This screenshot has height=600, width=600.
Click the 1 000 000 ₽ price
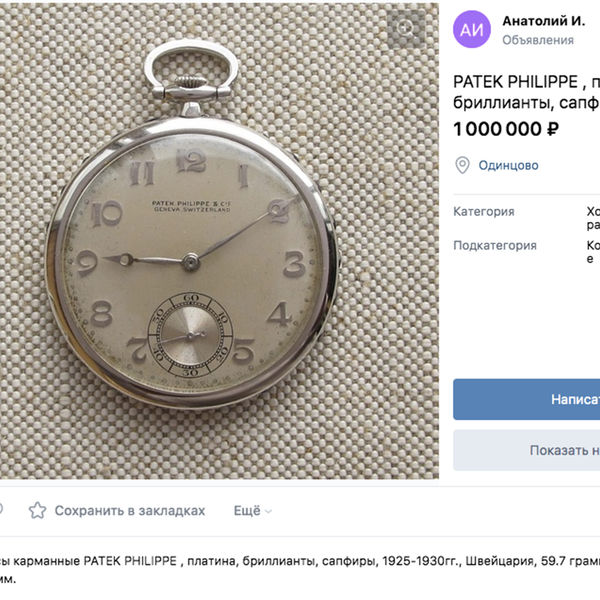[506, 129]
